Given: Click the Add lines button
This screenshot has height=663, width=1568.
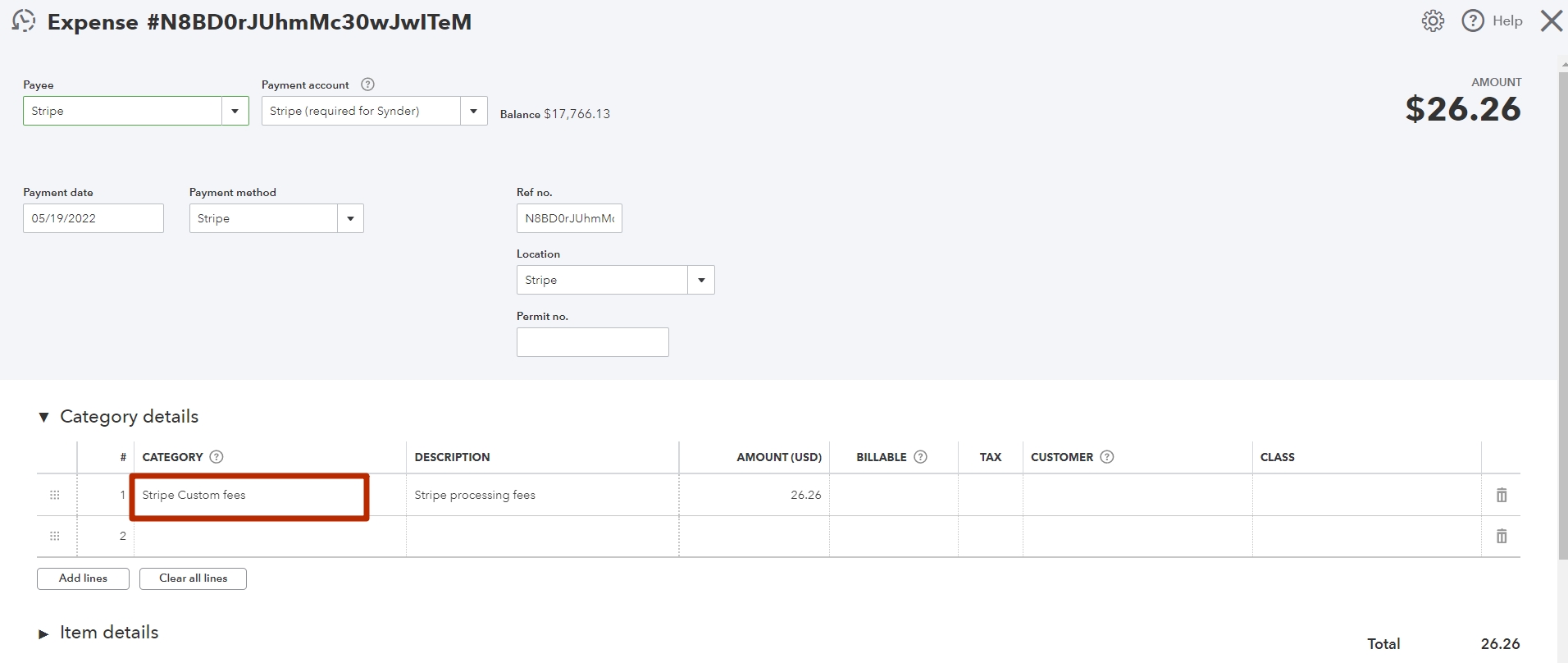Looking at the screenshot, I should [x=83, y=578].
